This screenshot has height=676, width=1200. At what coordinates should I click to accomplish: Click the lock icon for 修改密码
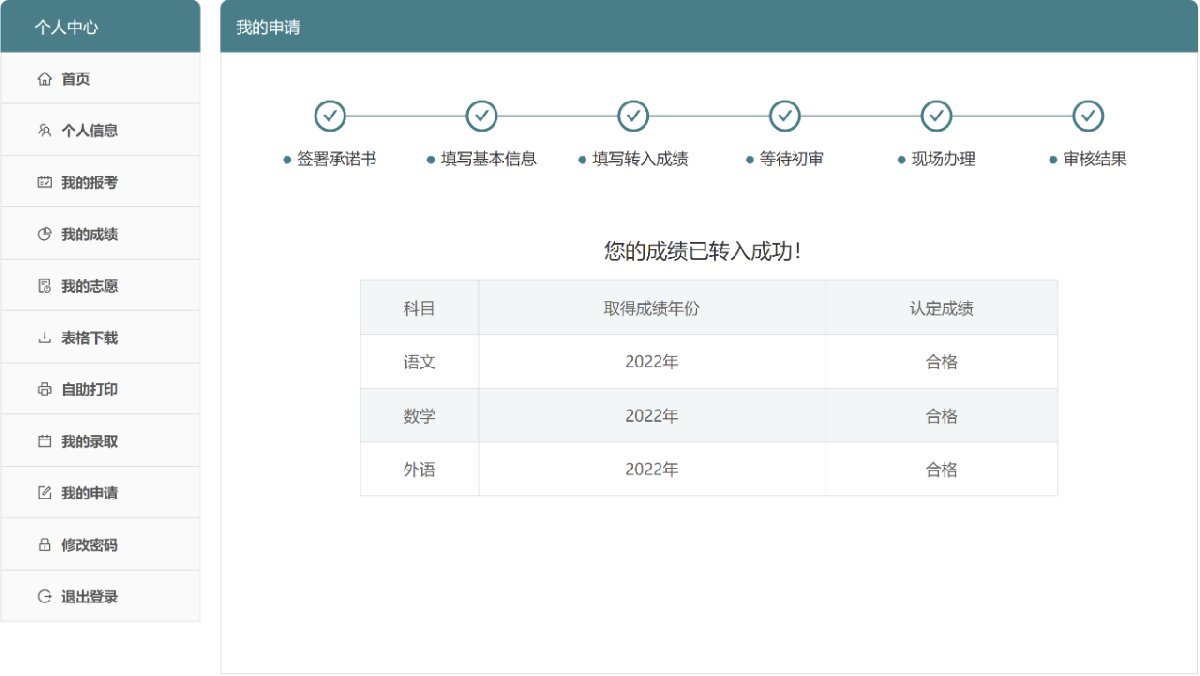tap(44, 545)
